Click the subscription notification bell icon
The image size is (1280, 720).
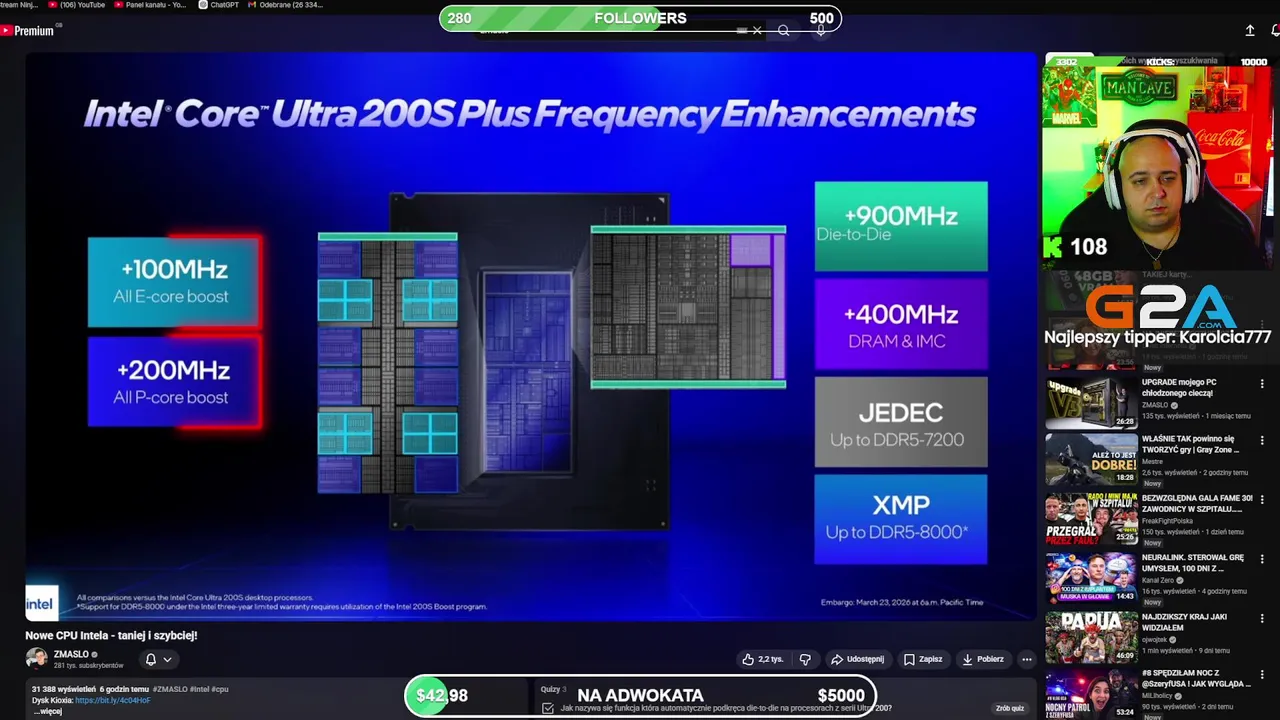151,659
